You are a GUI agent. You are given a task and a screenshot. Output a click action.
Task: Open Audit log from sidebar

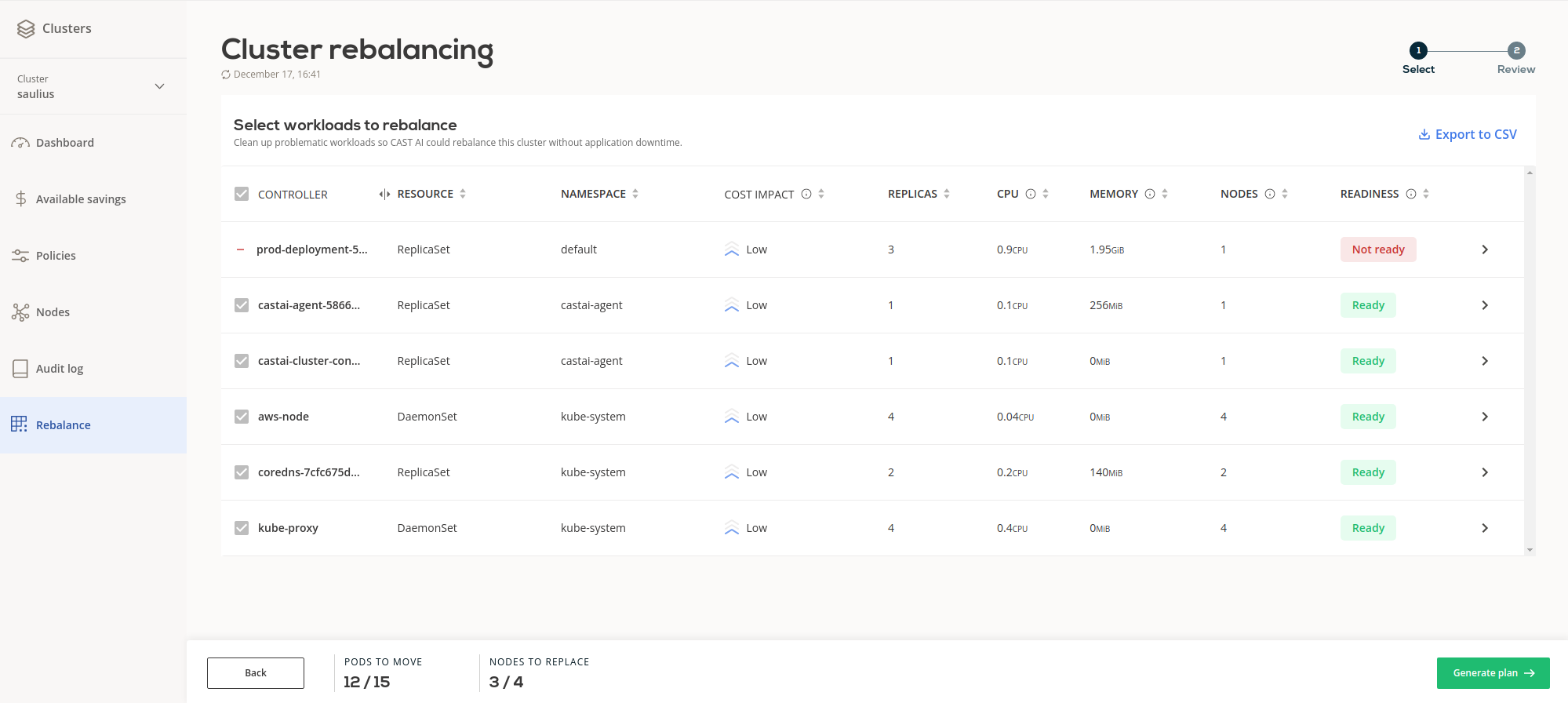(x=93, y=369)
